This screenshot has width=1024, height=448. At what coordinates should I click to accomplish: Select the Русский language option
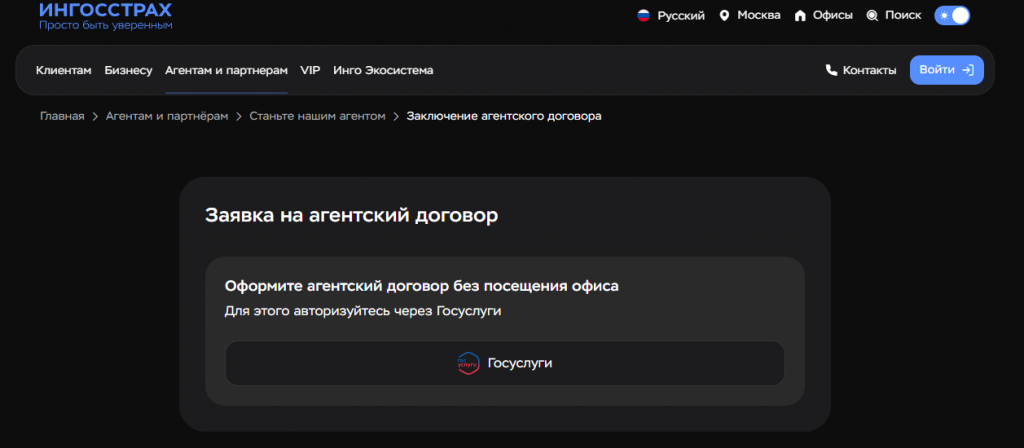point(681,16)
